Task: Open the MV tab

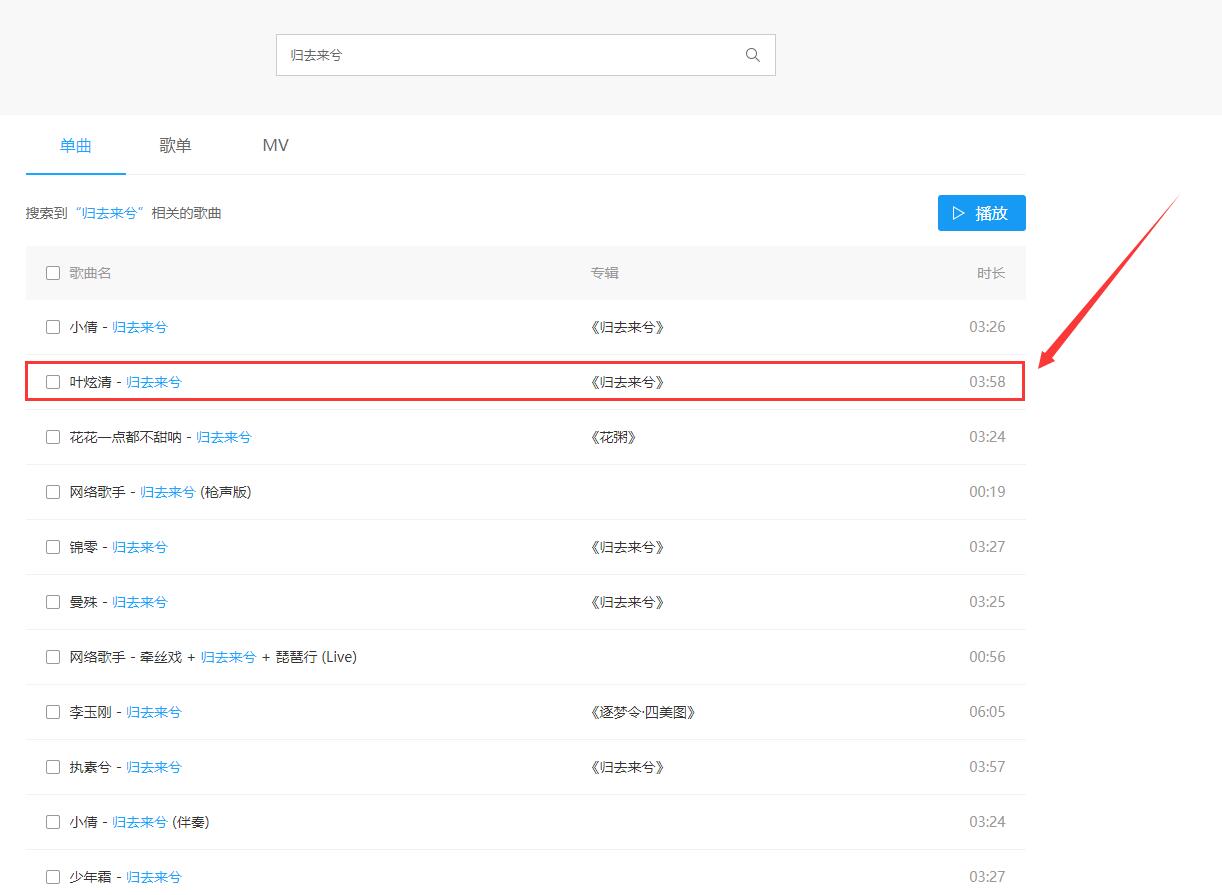Action: point(274,145)
